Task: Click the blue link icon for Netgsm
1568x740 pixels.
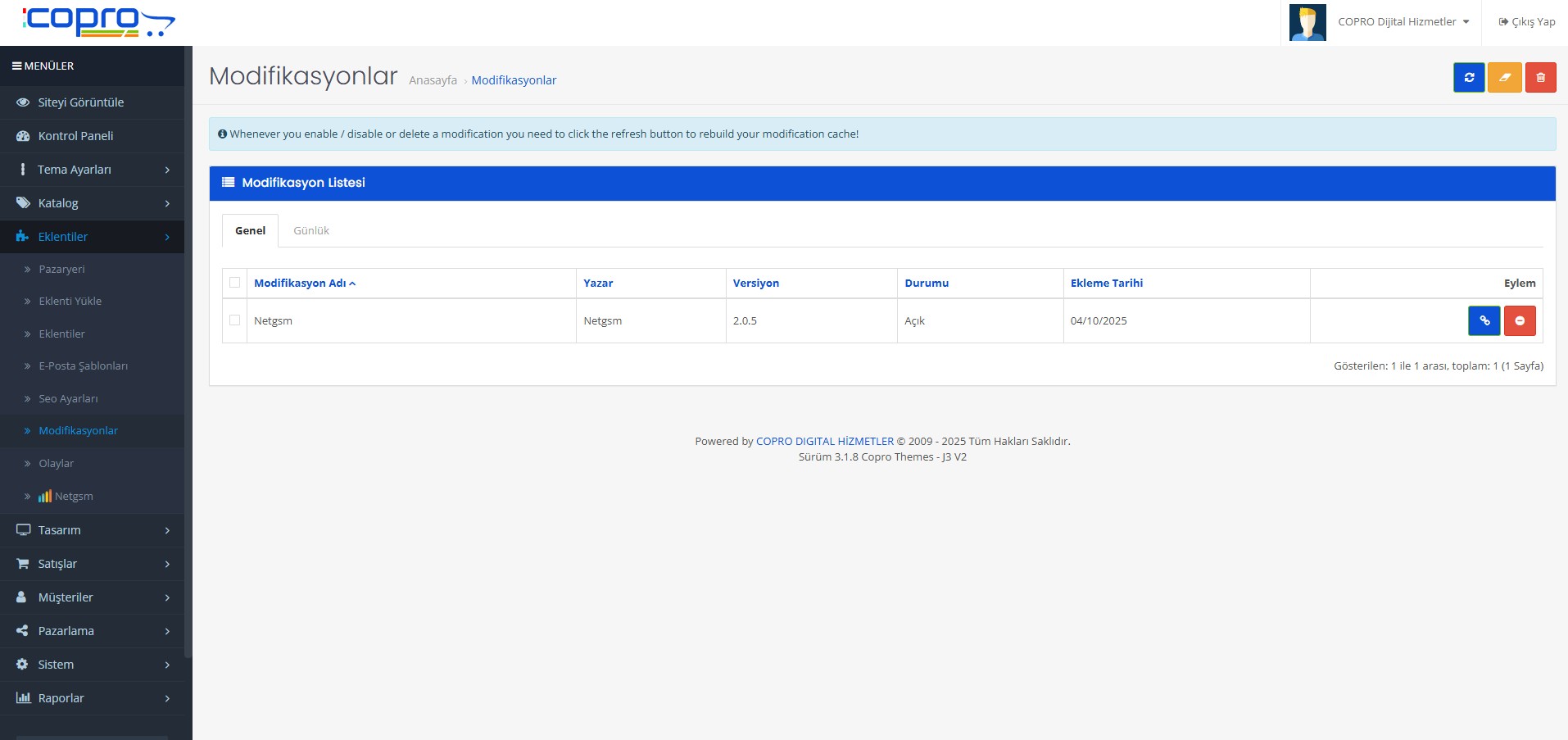Action: coord(1484,321)
